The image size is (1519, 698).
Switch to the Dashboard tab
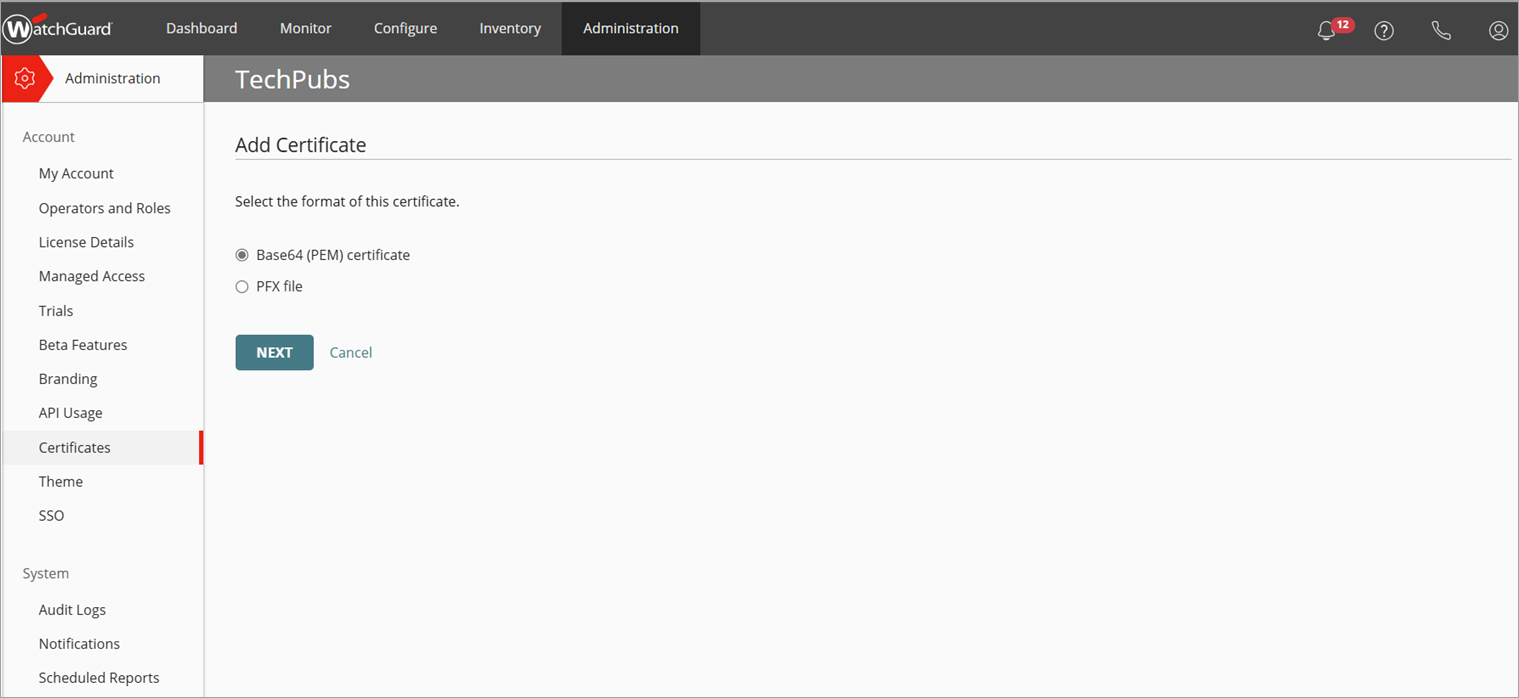tap(201, 28)
